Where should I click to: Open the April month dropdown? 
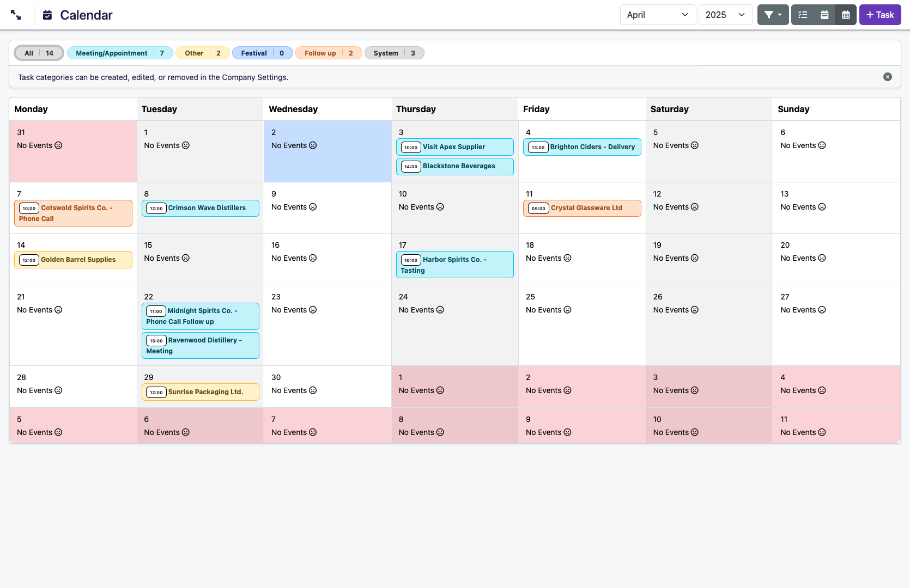pos(658,15)
